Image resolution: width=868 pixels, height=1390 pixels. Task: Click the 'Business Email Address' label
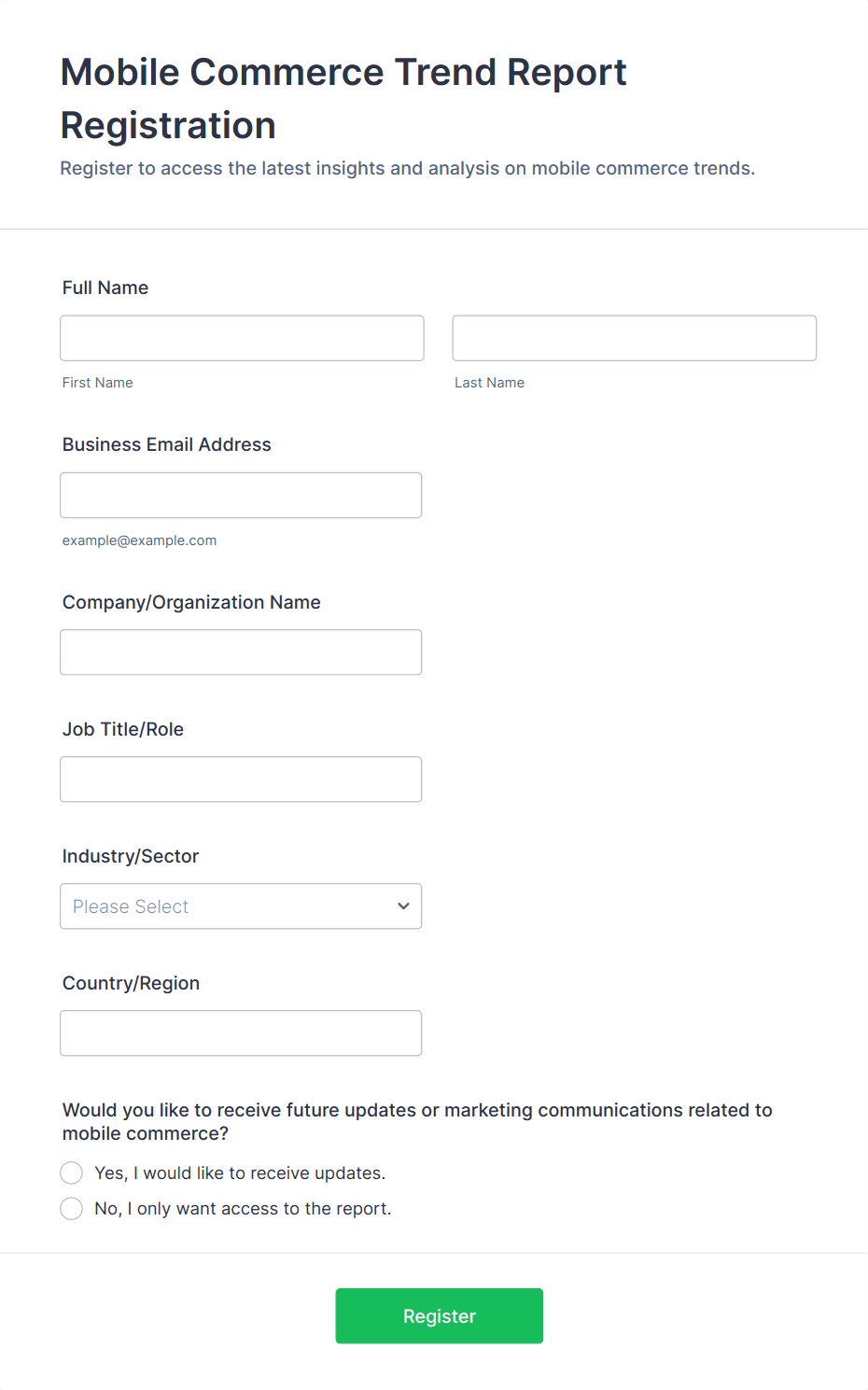[167, 444]
